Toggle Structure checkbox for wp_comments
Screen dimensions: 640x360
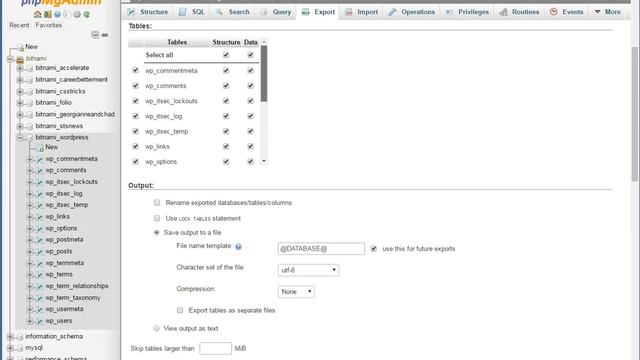(x=226, y=86)
